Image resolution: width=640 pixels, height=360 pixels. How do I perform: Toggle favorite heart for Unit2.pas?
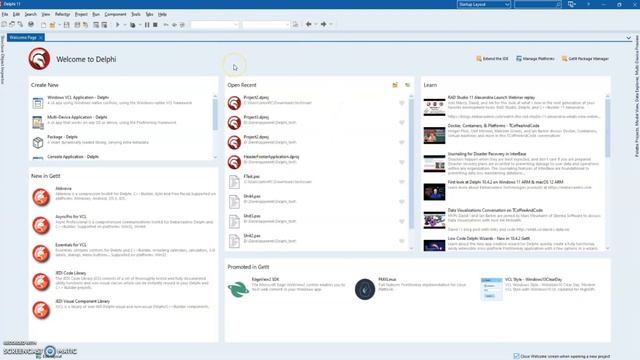(x=402, y=241)
